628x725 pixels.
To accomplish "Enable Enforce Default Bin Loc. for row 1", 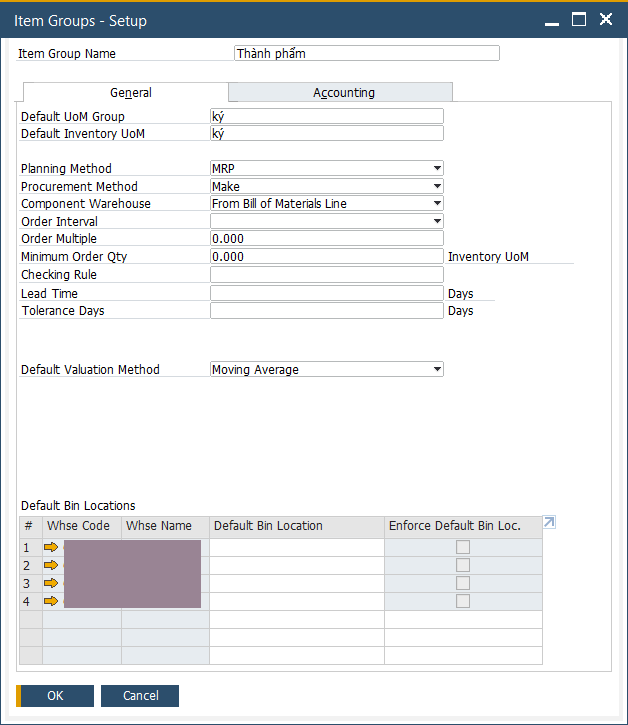I will pos(463,547).
